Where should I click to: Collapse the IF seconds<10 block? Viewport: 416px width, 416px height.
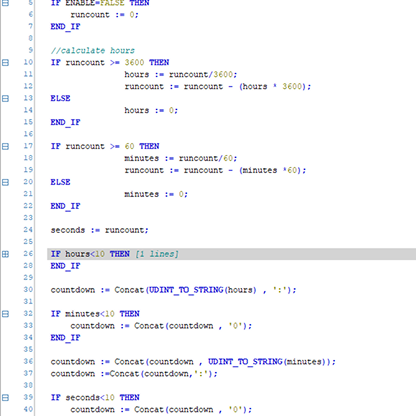click(5, 398)
